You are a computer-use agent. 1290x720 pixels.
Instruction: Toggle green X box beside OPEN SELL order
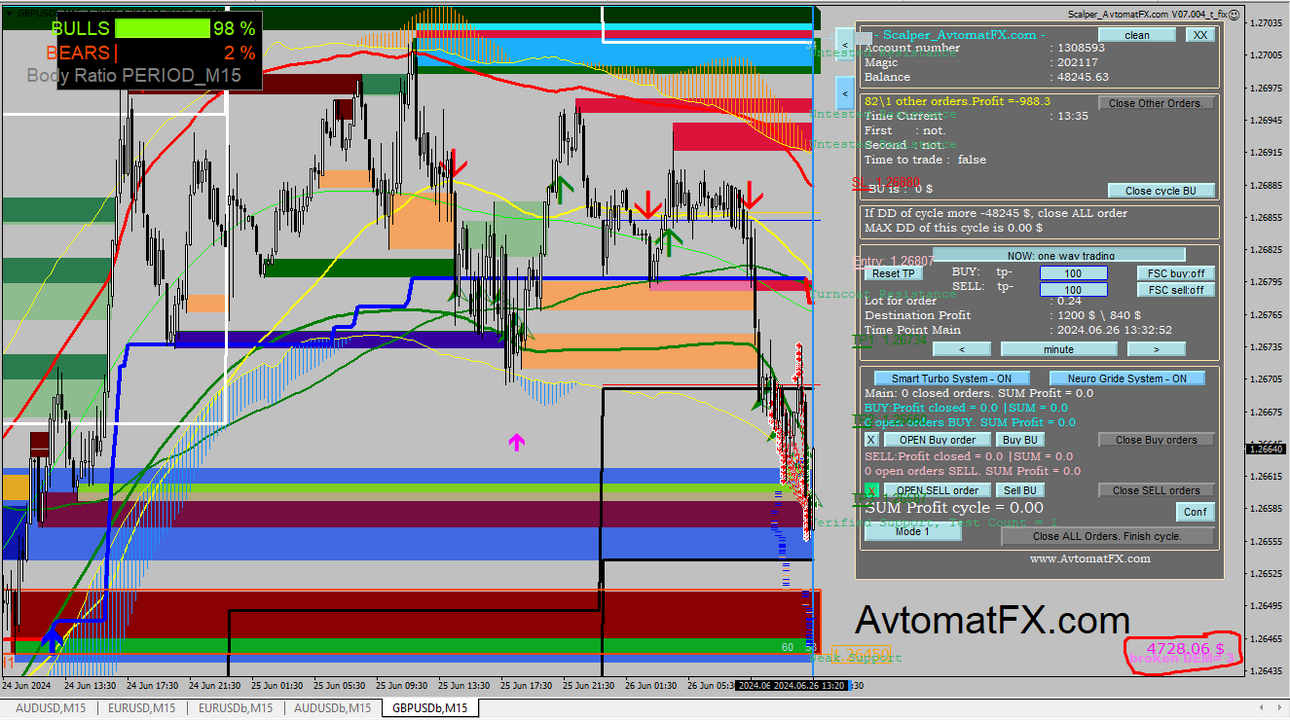pos(872,490)
